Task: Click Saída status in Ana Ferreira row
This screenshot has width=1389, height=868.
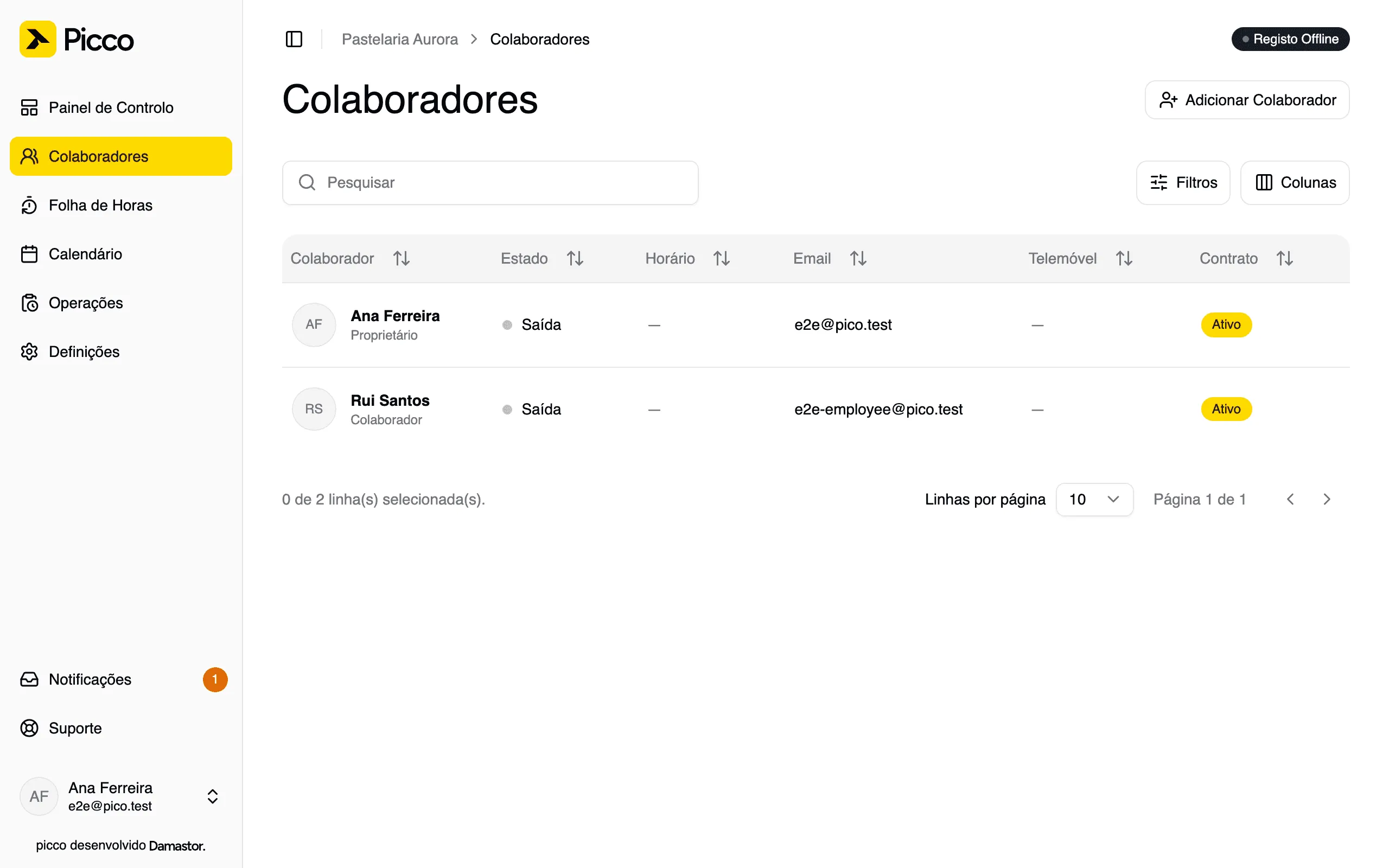Action: [x=532, y=325]
